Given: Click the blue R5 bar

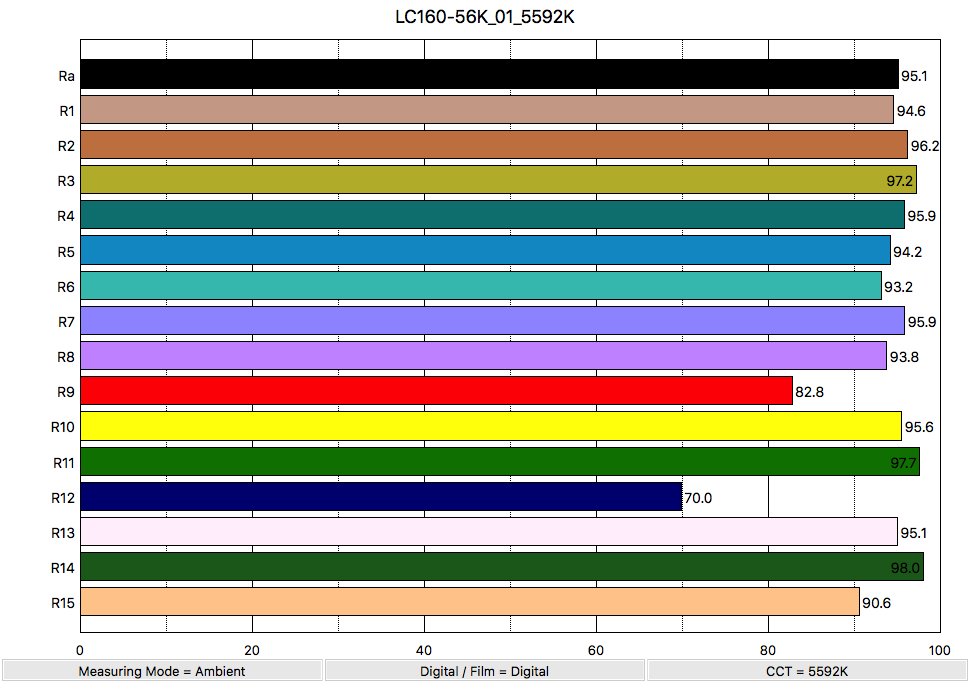Looking at the screenshot, I should 485,250.
